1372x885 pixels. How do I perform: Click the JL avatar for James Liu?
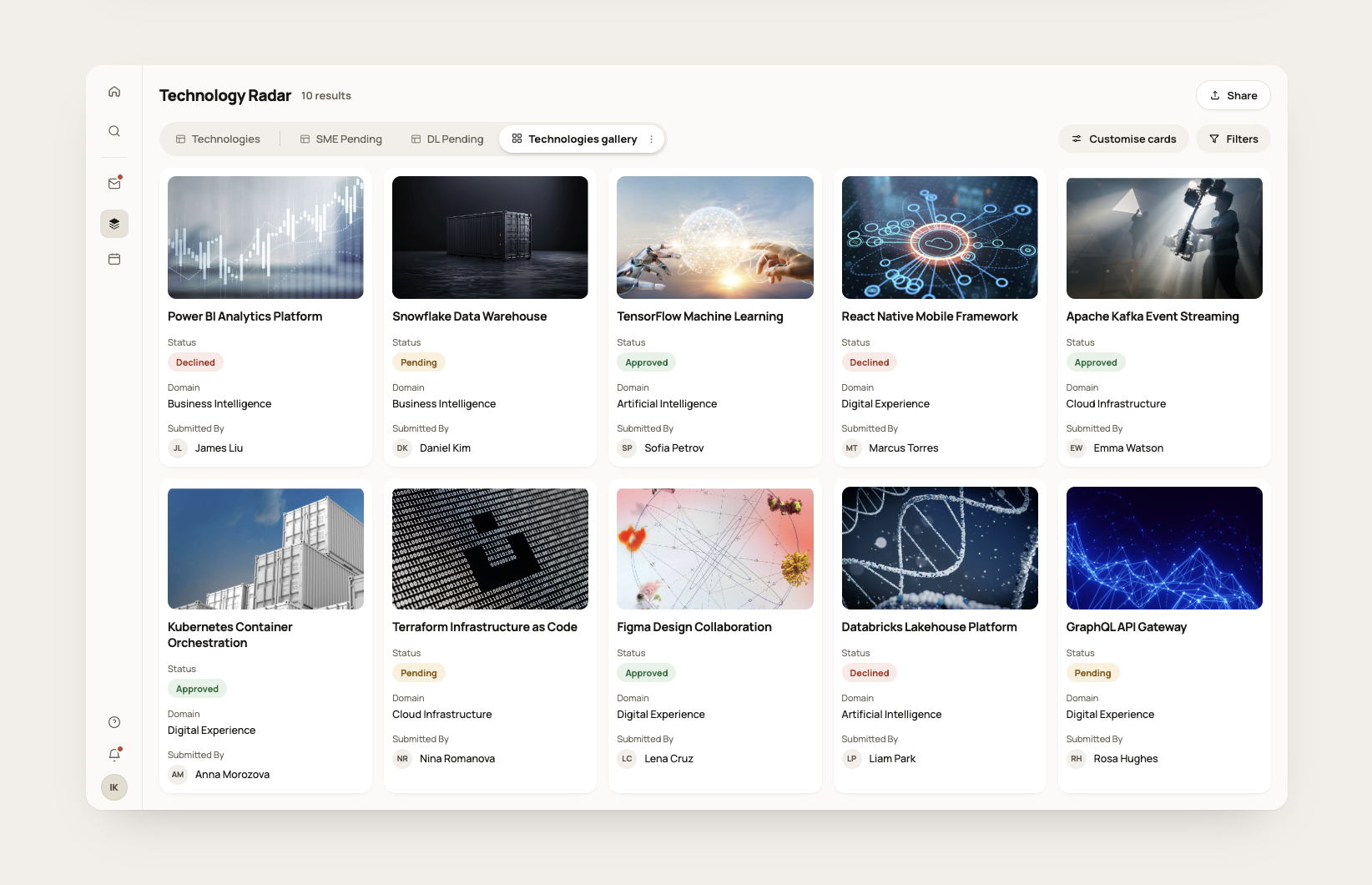pos(178,448)
